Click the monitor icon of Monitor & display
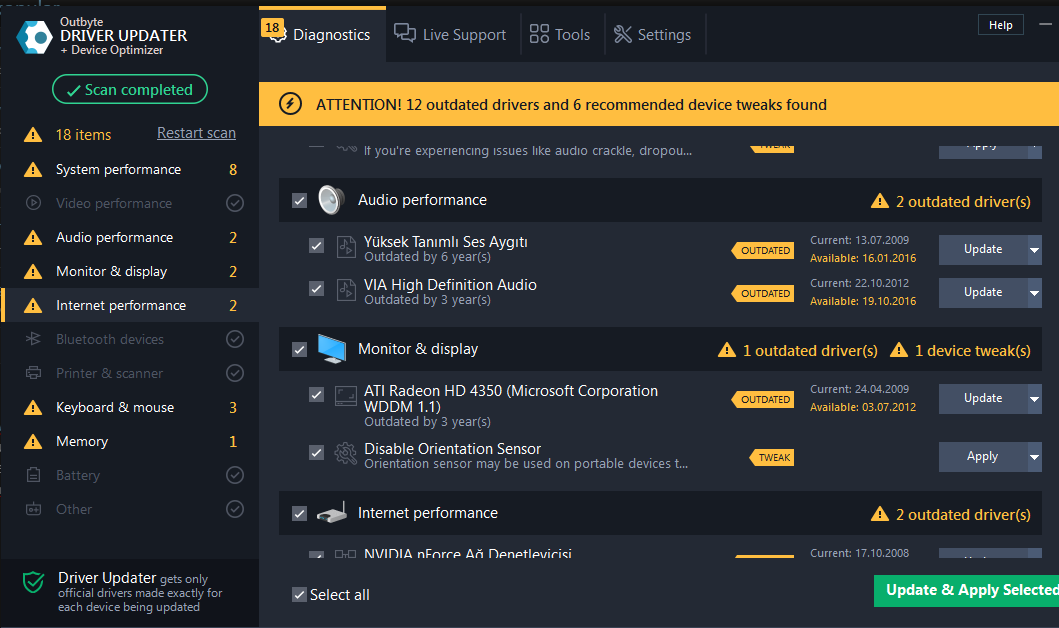 pyautogui.click(x=332, y=349)
